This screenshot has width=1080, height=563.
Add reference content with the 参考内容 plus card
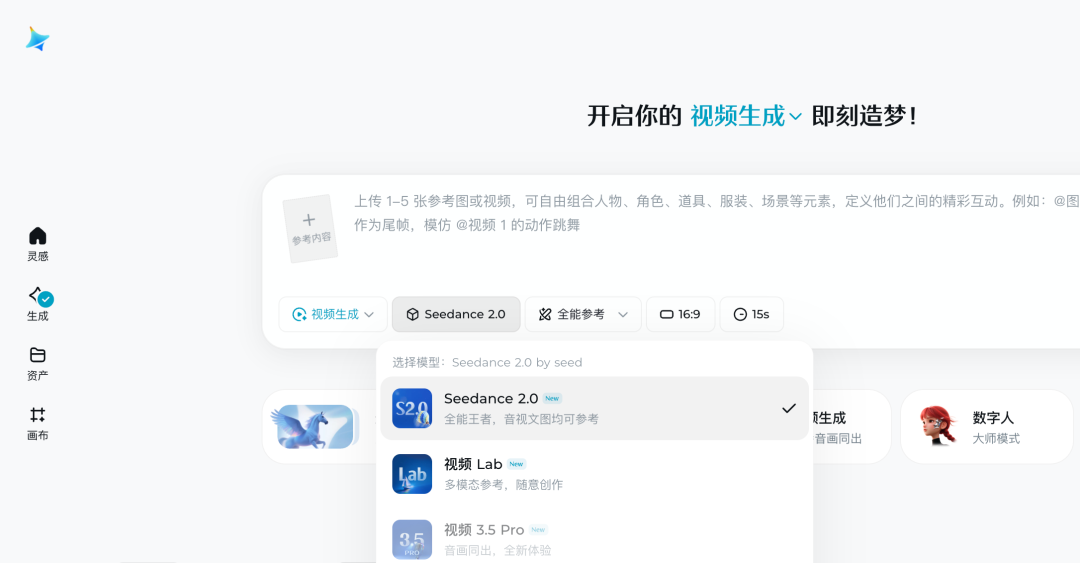click(x=310, y=228)
